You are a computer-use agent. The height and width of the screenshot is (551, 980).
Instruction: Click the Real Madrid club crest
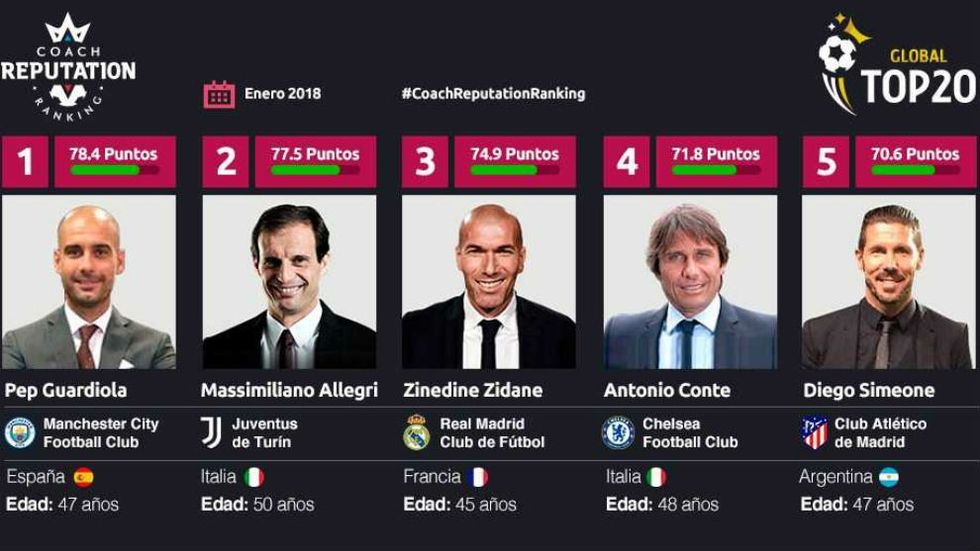(x=416, y=432)
